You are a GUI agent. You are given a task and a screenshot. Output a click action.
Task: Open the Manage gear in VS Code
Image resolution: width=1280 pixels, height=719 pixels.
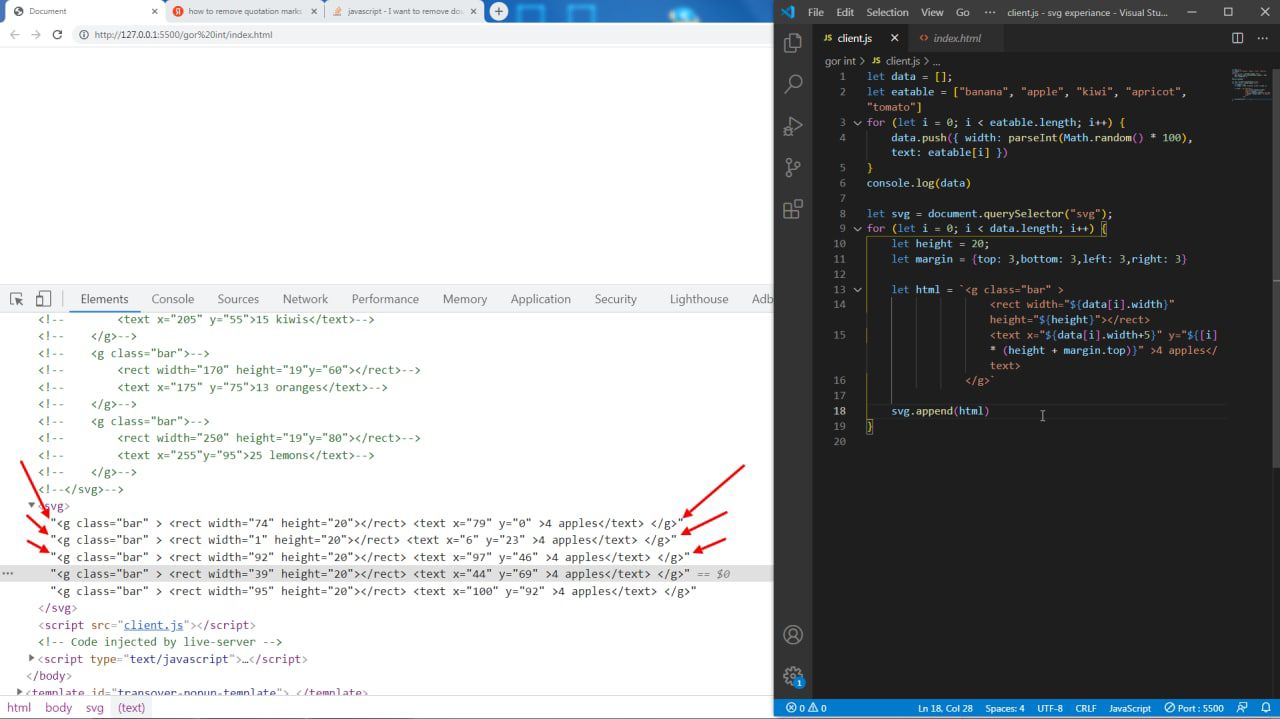[793, 677]
